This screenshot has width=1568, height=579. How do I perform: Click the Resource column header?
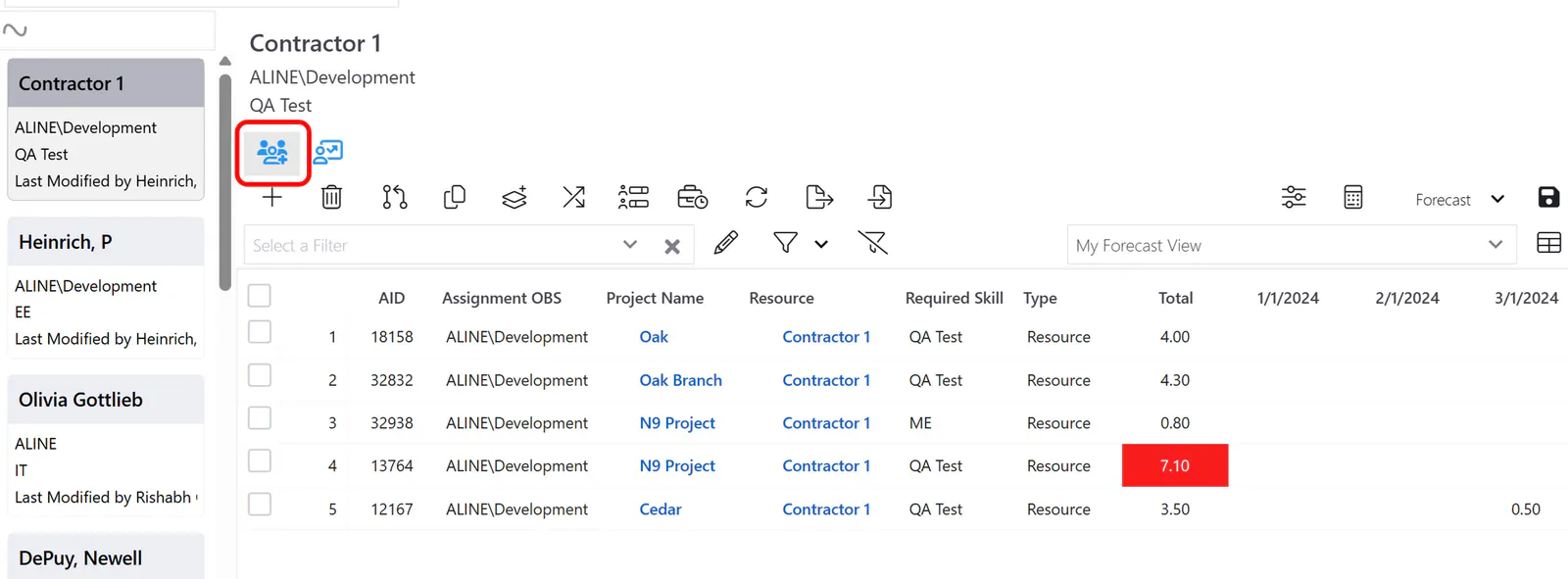pyautogui.click(x=781, y=298)
